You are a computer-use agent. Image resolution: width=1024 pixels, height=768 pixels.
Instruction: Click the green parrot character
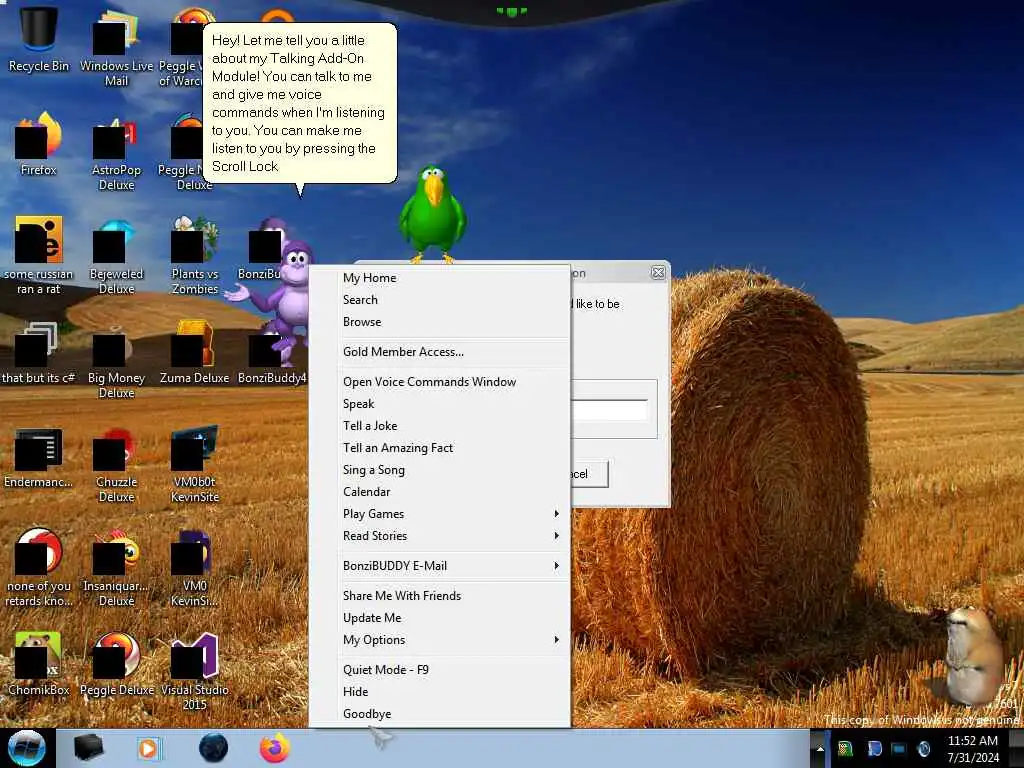pyautogui.click(x=432, y=213)
